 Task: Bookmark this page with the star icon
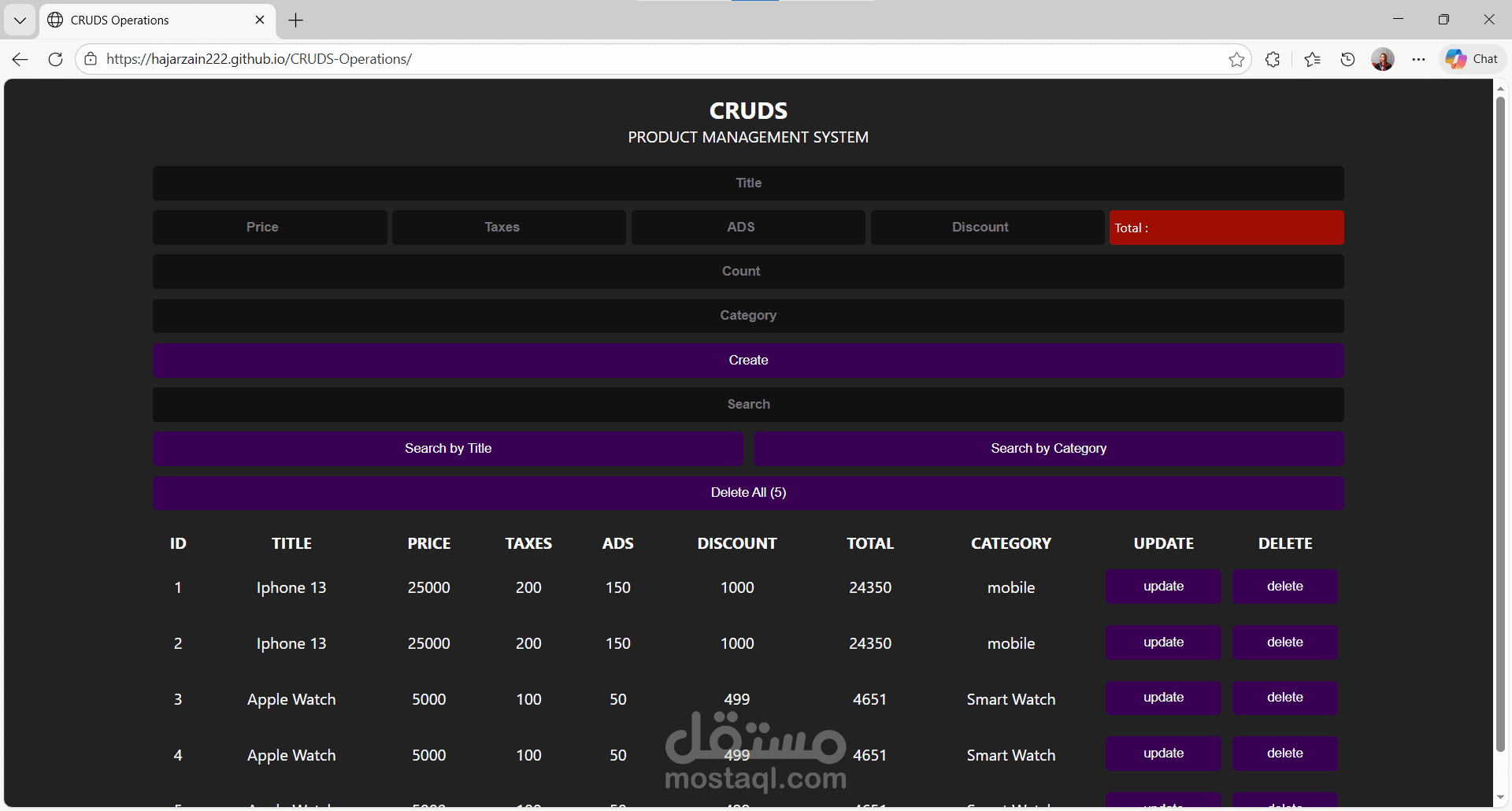1236,59
